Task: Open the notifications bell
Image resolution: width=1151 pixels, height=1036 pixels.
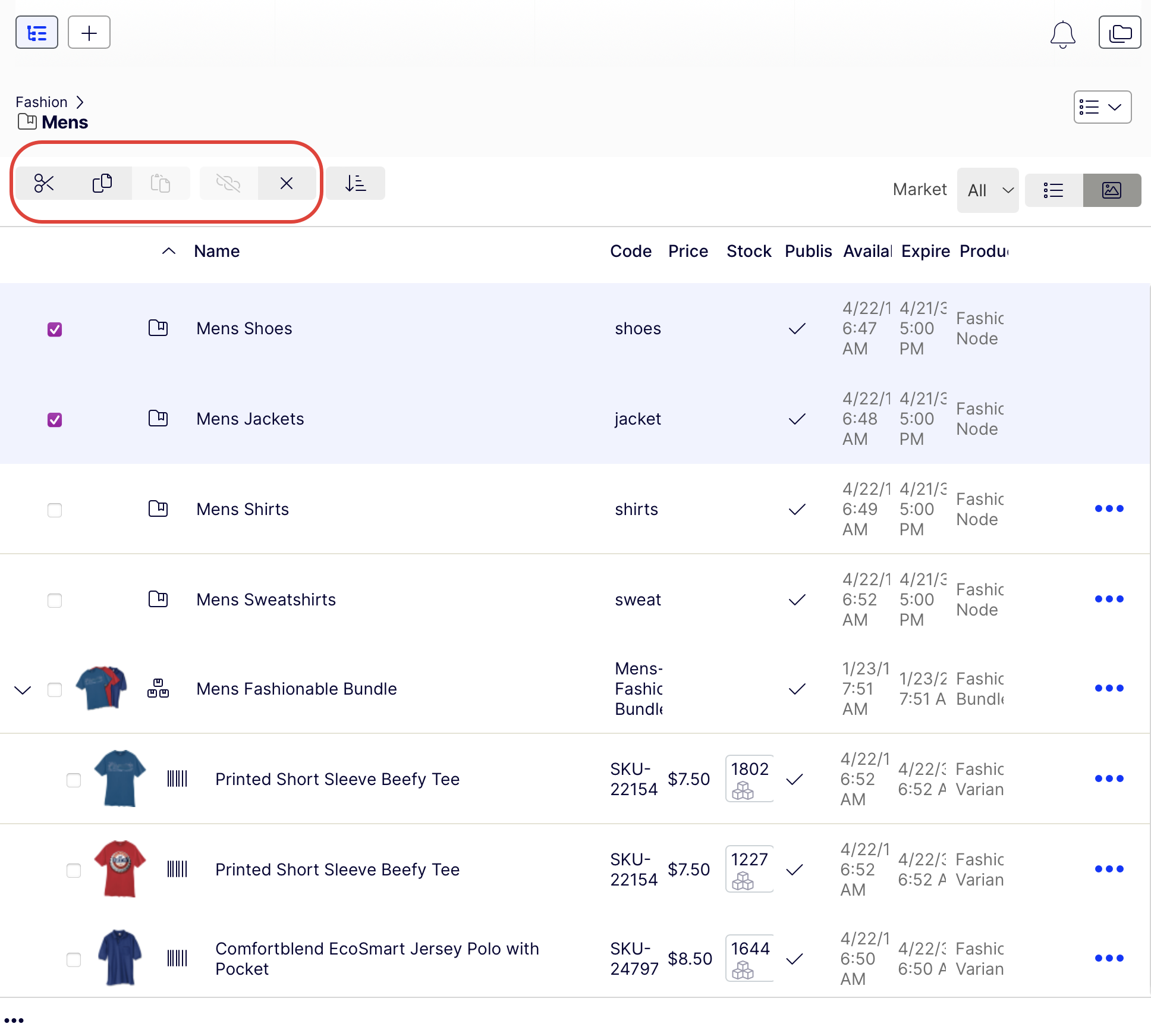Action: tap(1062, 34)
